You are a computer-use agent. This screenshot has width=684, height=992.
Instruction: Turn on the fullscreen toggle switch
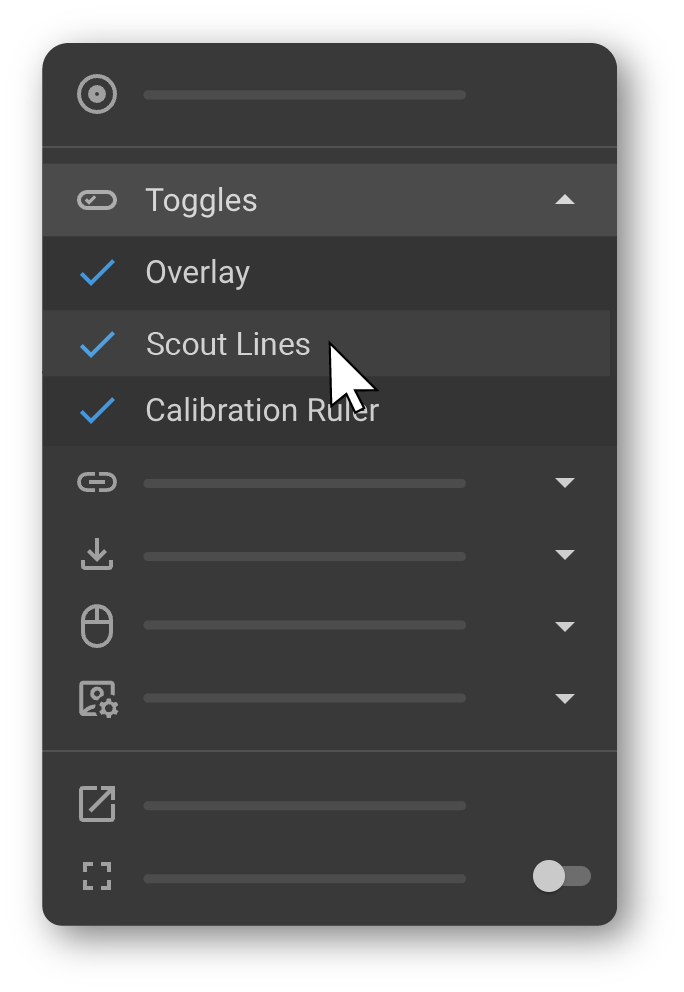pos(561,877)
